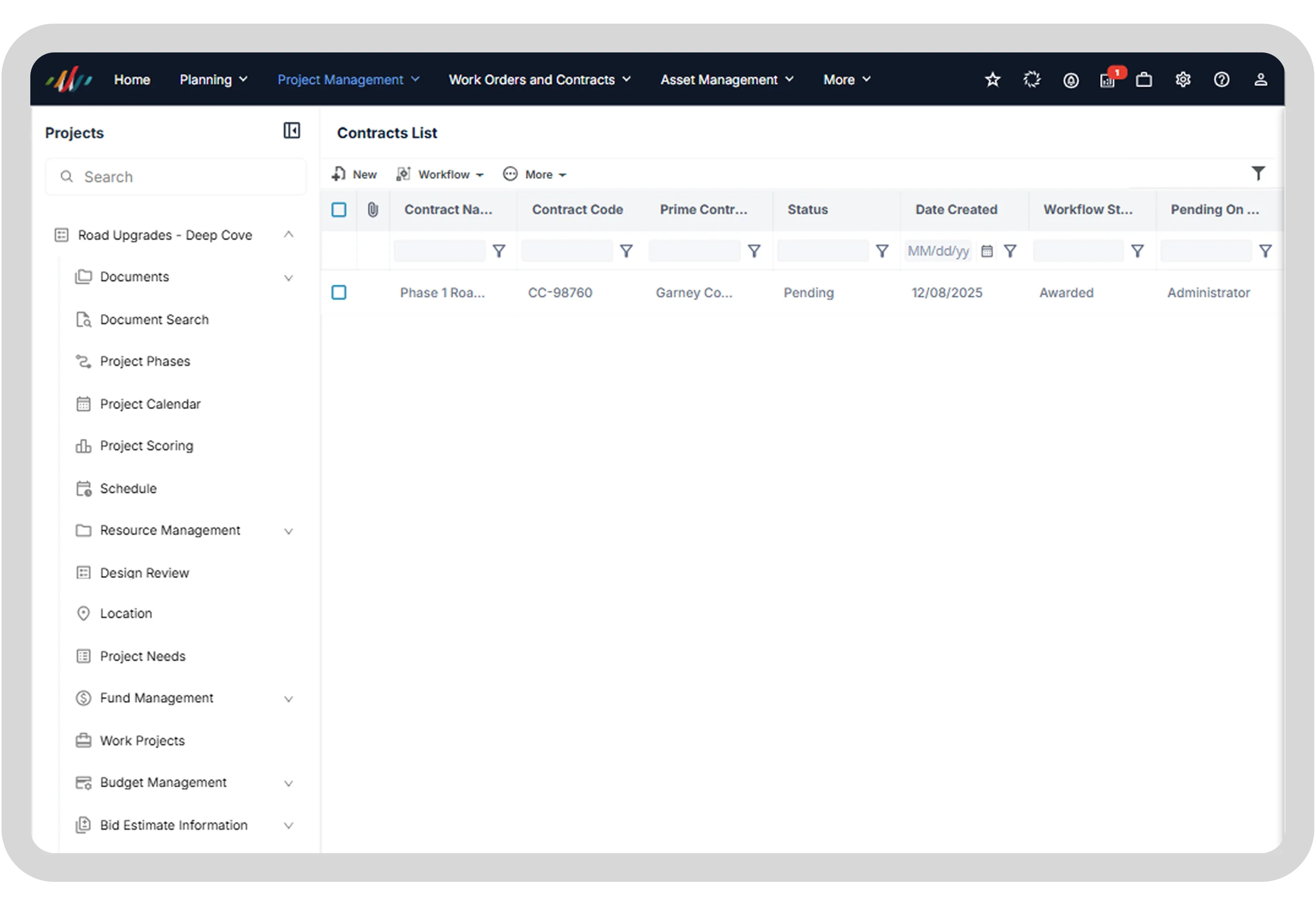The height and width of the screenshot is (906, 1316).
Task: Click the filter icon for Status column
Action: pos(882,251)
